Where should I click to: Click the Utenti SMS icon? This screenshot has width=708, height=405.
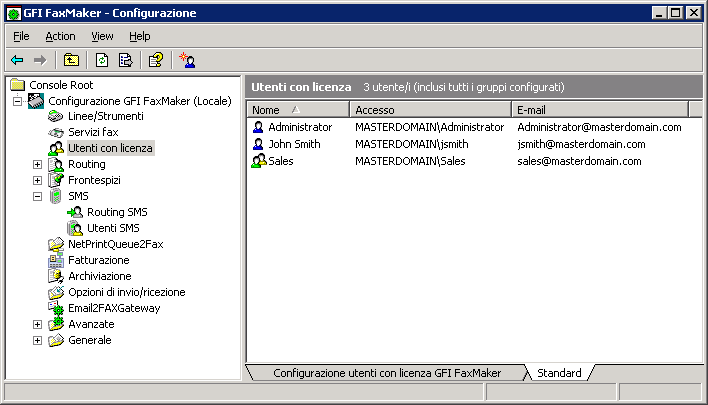(x=75, y=228)
